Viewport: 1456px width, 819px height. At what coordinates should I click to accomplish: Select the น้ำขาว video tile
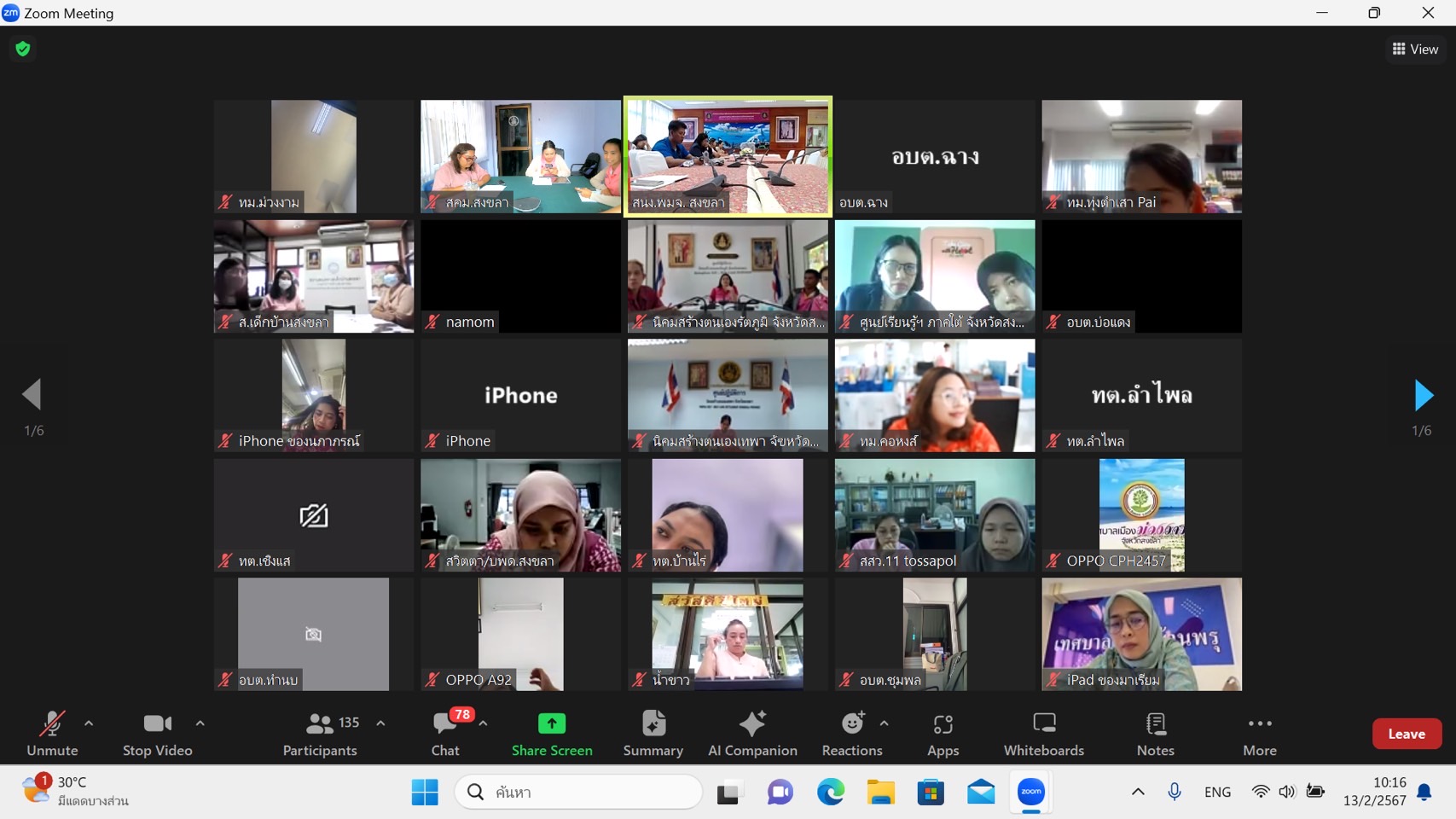point(728,634)
